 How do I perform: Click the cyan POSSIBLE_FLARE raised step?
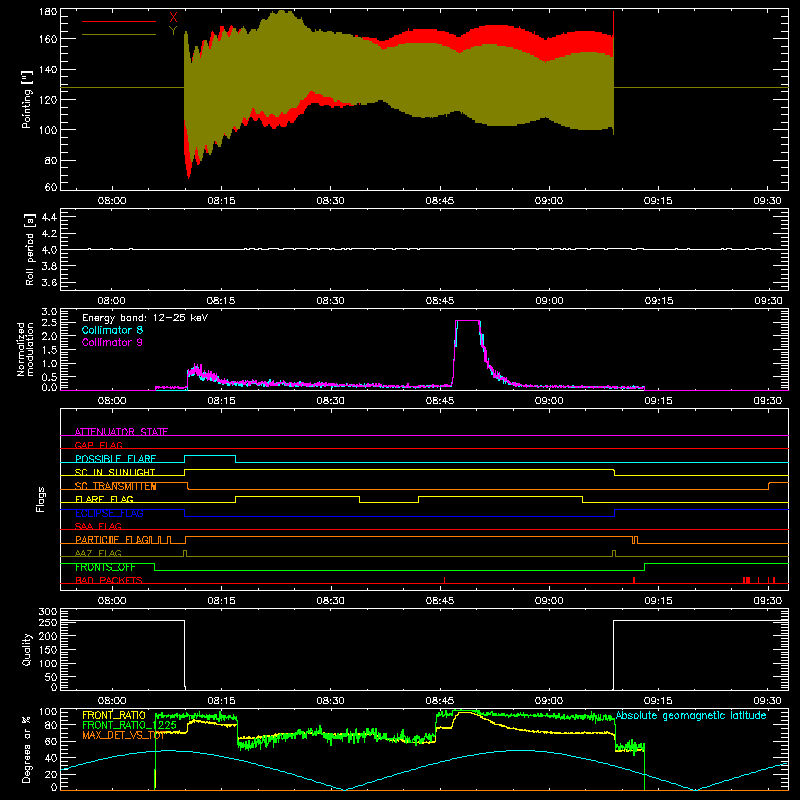[x=210, y=456]
